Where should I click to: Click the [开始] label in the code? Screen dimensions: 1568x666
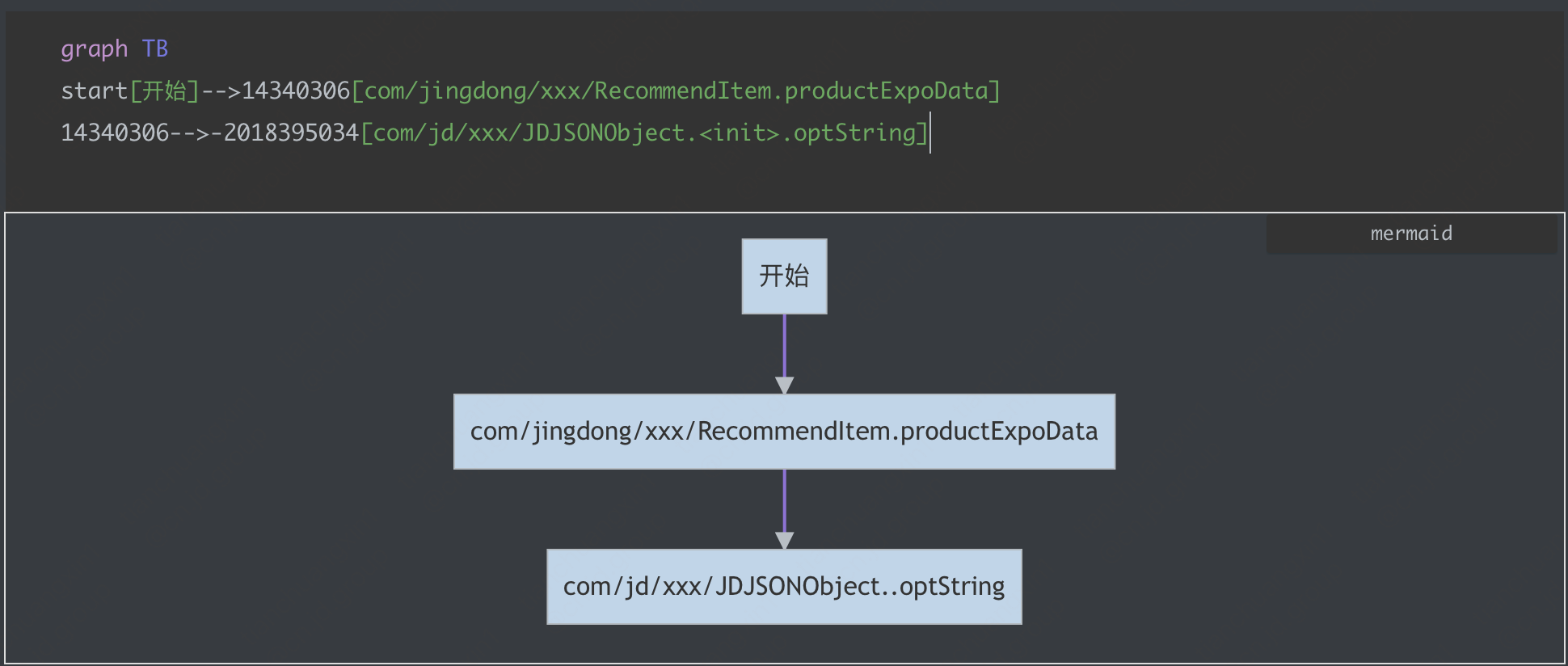pyautogui.click(x=164, y=91)
